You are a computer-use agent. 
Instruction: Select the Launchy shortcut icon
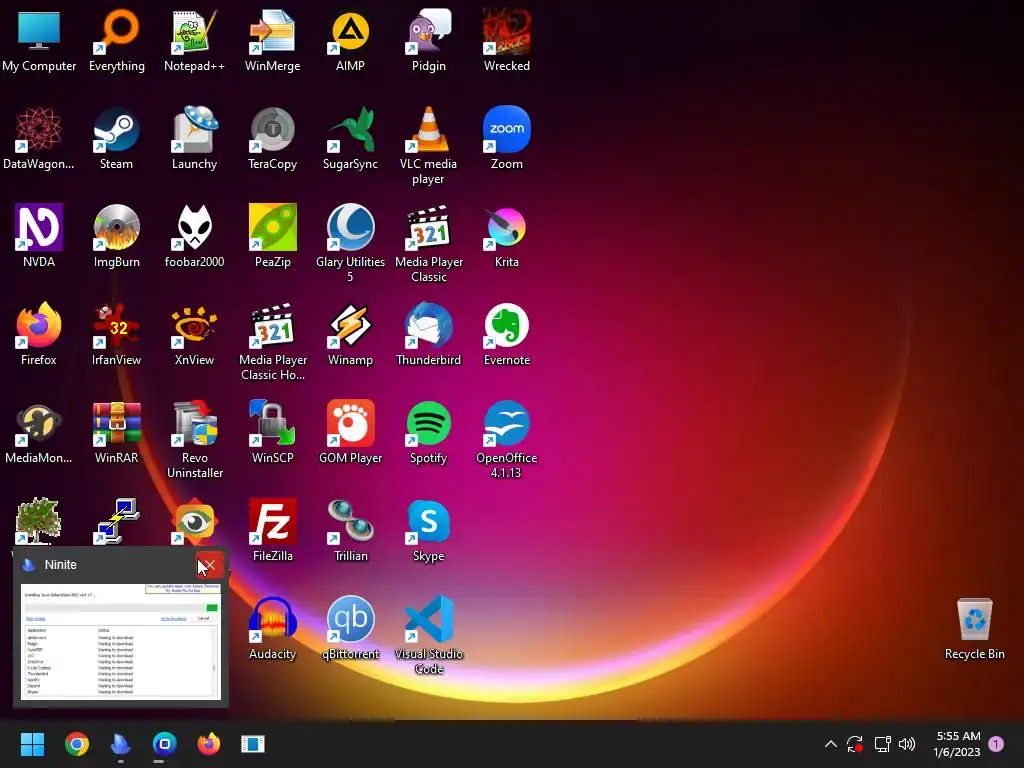[194, 138]
